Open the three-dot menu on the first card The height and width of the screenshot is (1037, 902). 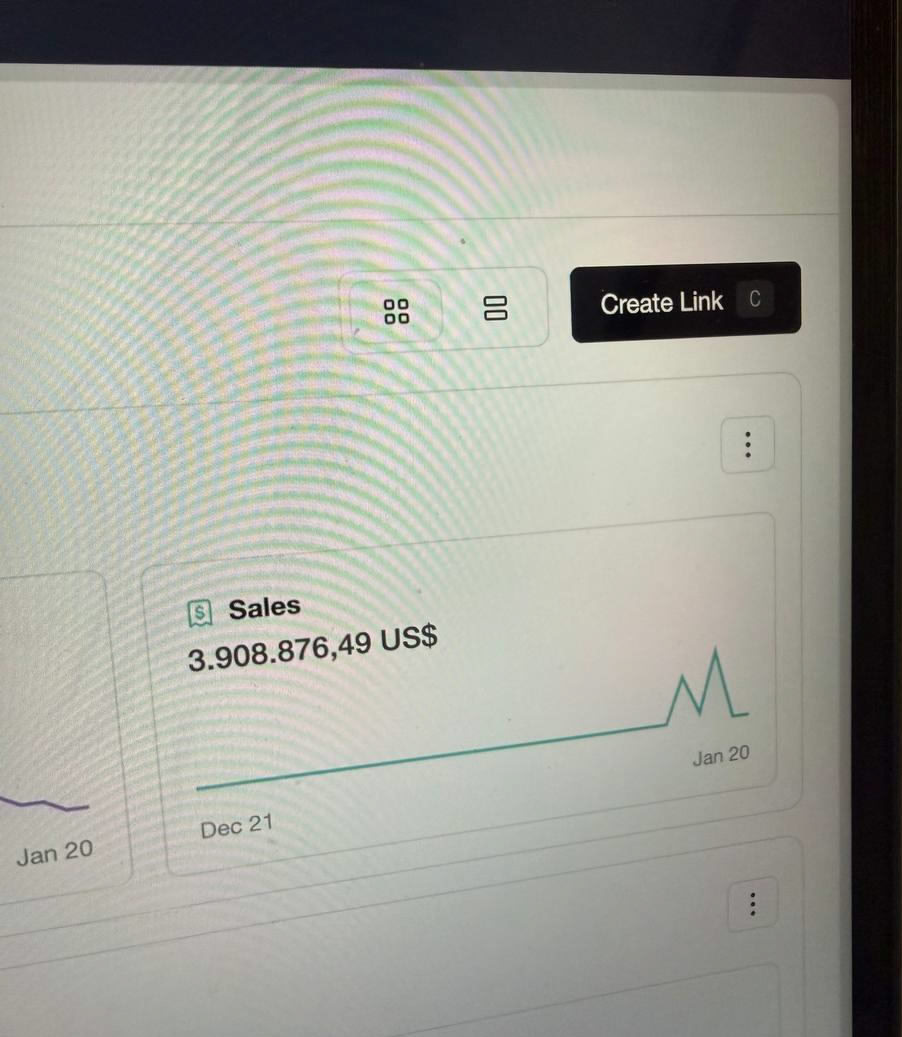tap(748, 444)
